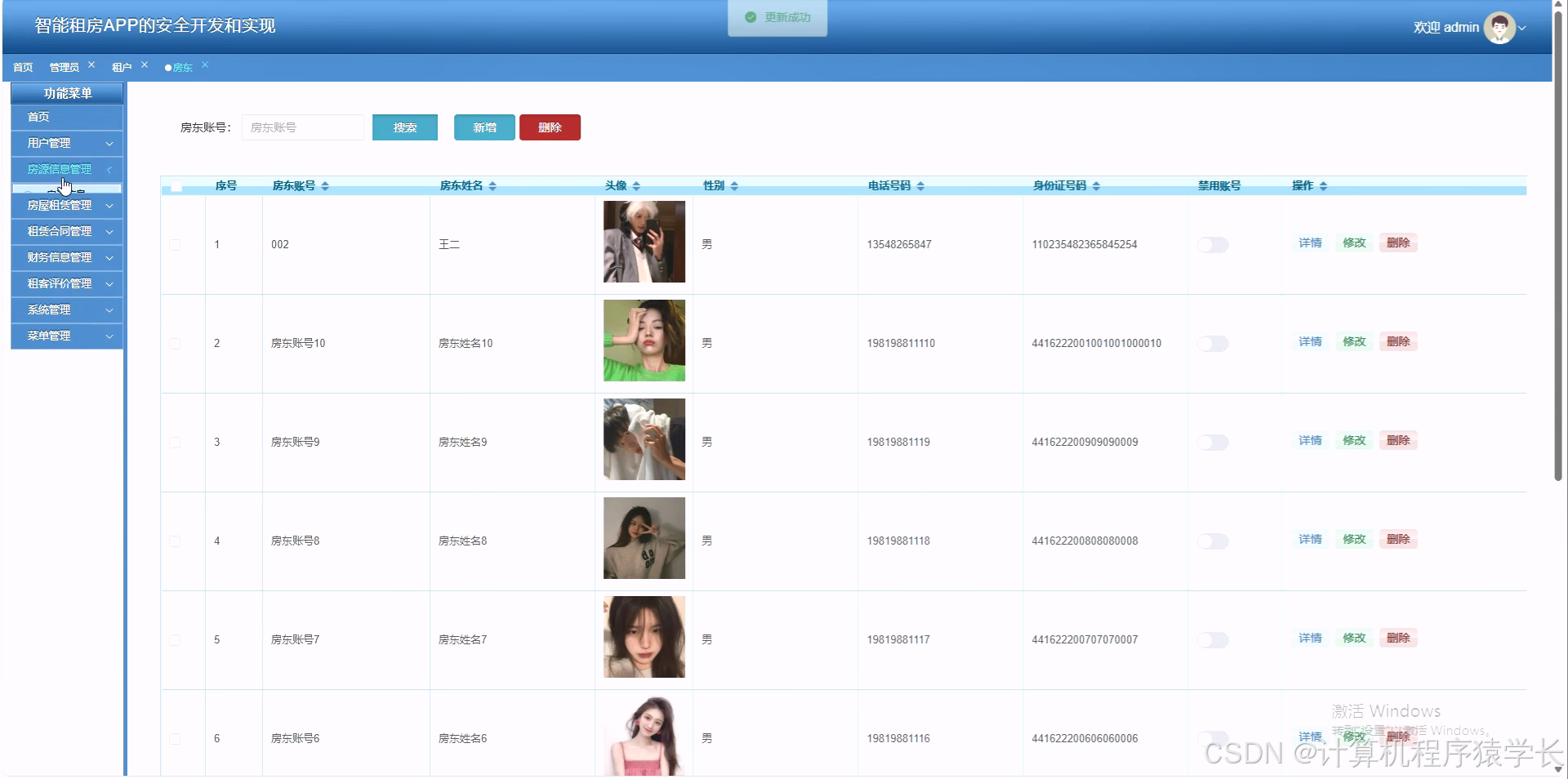
Task: Switch to the 首页 tab
Action: (x=23, y=67)
